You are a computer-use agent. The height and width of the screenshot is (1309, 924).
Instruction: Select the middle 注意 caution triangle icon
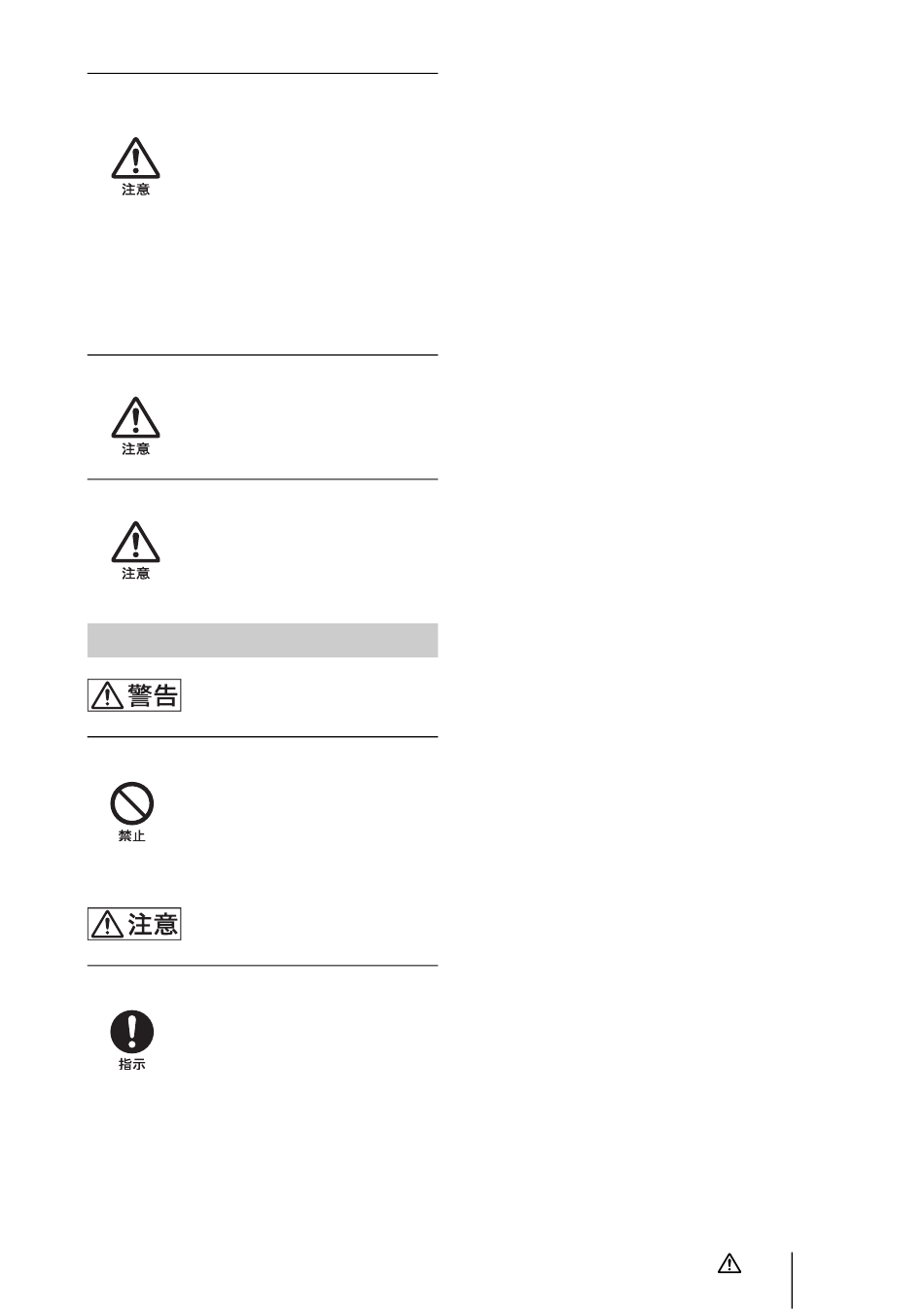click(135, 418)
